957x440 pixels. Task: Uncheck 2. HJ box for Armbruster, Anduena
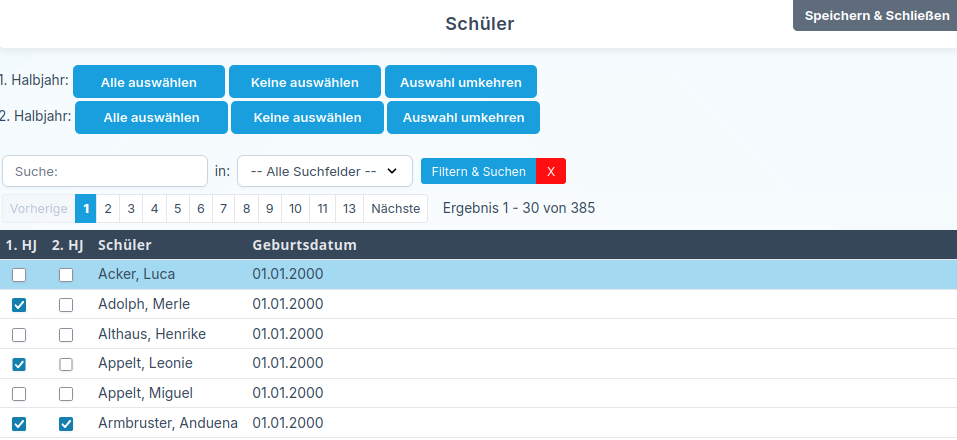point(66,424)
